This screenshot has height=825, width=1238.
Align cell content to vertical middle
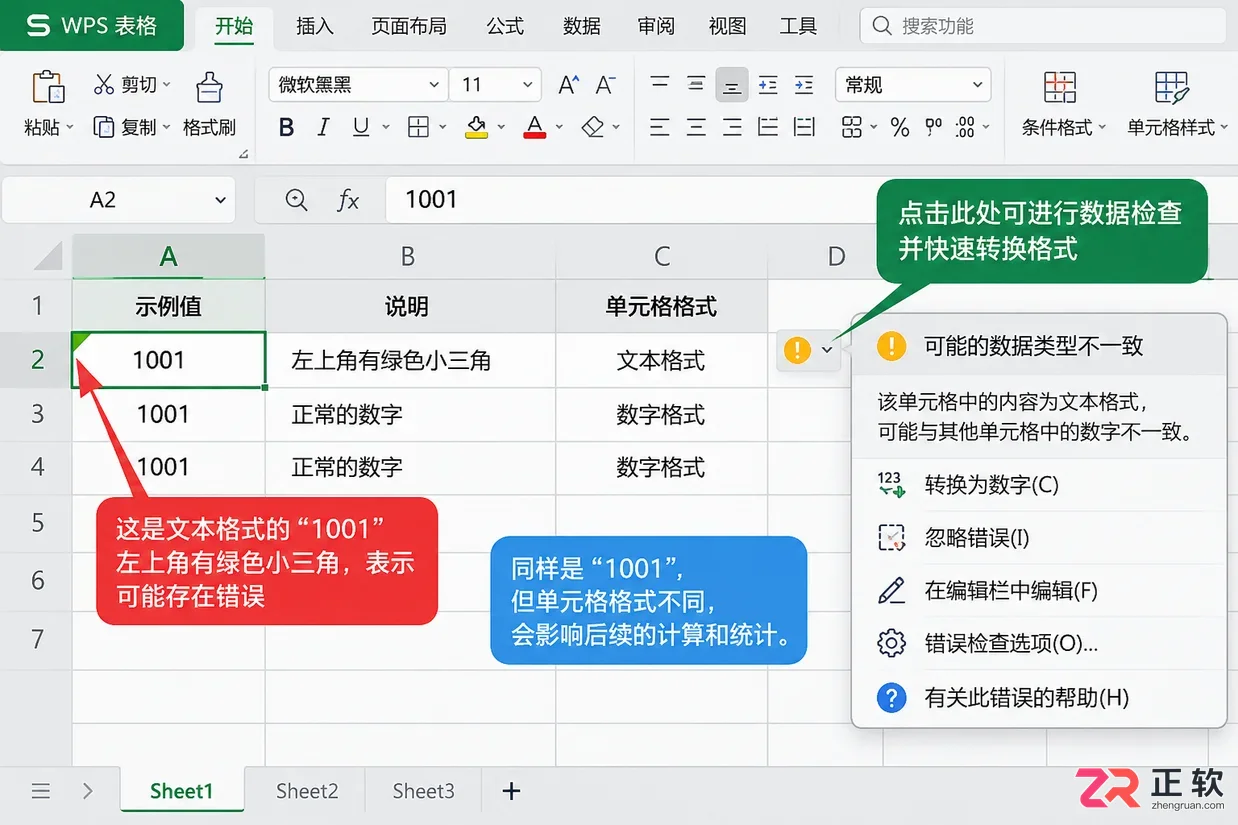pos(696,84)
